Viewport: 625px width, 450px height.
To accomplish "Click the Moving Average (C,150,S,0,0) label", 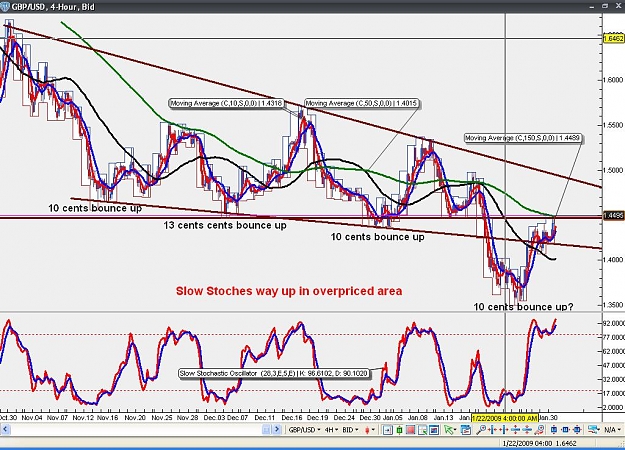I will (524, 138).
